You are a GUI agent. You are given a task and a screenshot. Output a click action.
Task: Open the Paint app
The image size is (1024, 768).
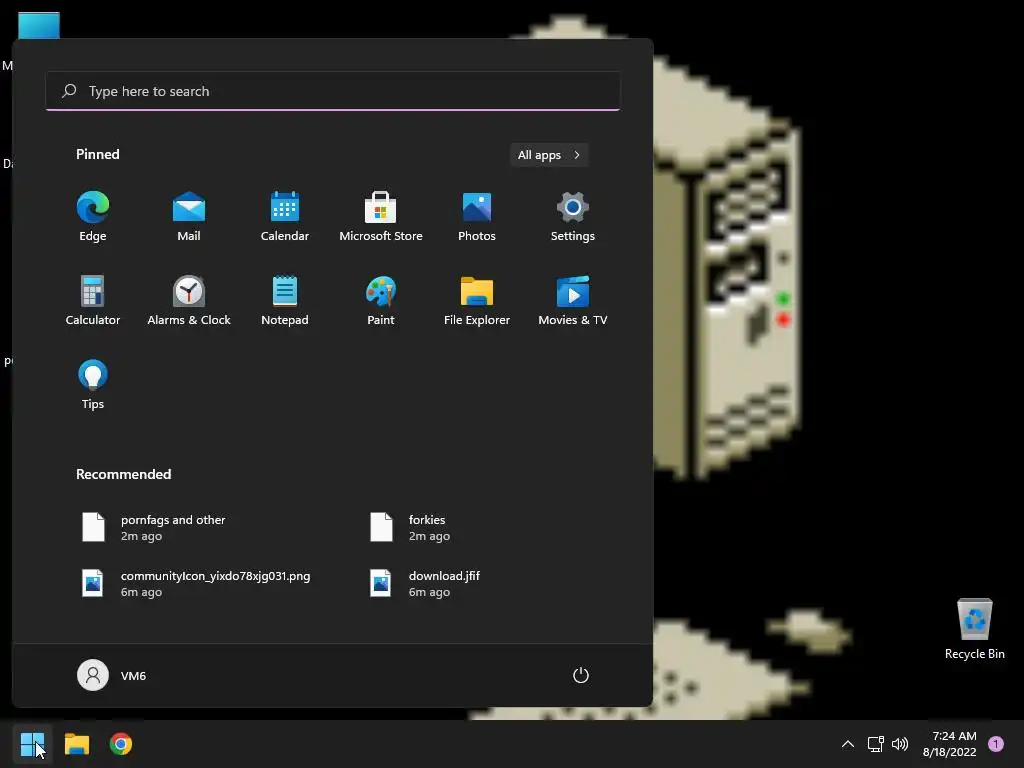coord(381,301)
